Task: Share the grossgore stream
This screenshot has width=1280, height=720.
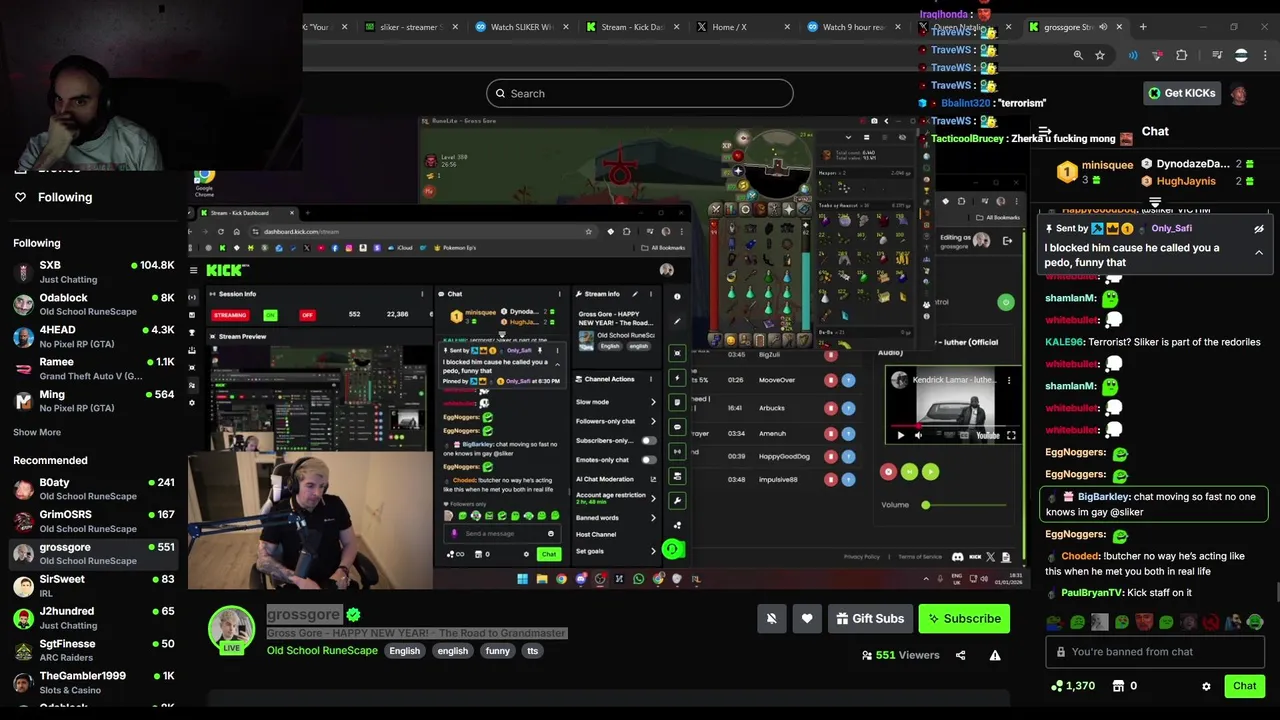Action: point(960,655)
